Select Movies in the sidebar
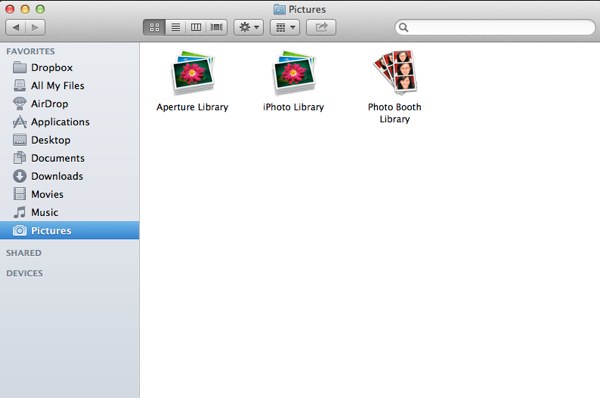This screenshot has height=398, width=600. [x=70, y=194]
